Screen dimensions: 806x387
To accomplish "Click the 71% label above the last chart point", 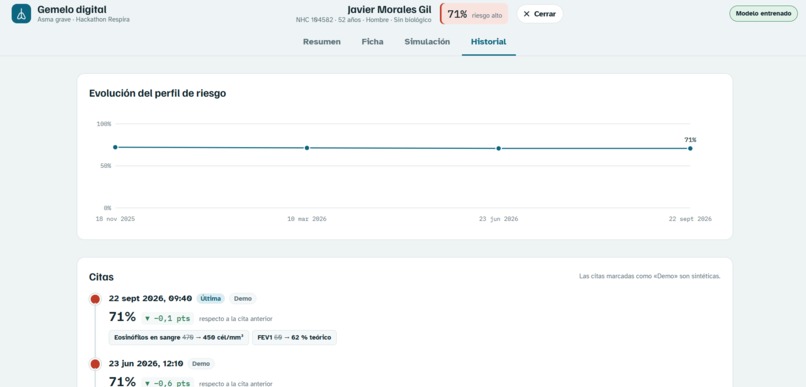I will tap(690, 140).
